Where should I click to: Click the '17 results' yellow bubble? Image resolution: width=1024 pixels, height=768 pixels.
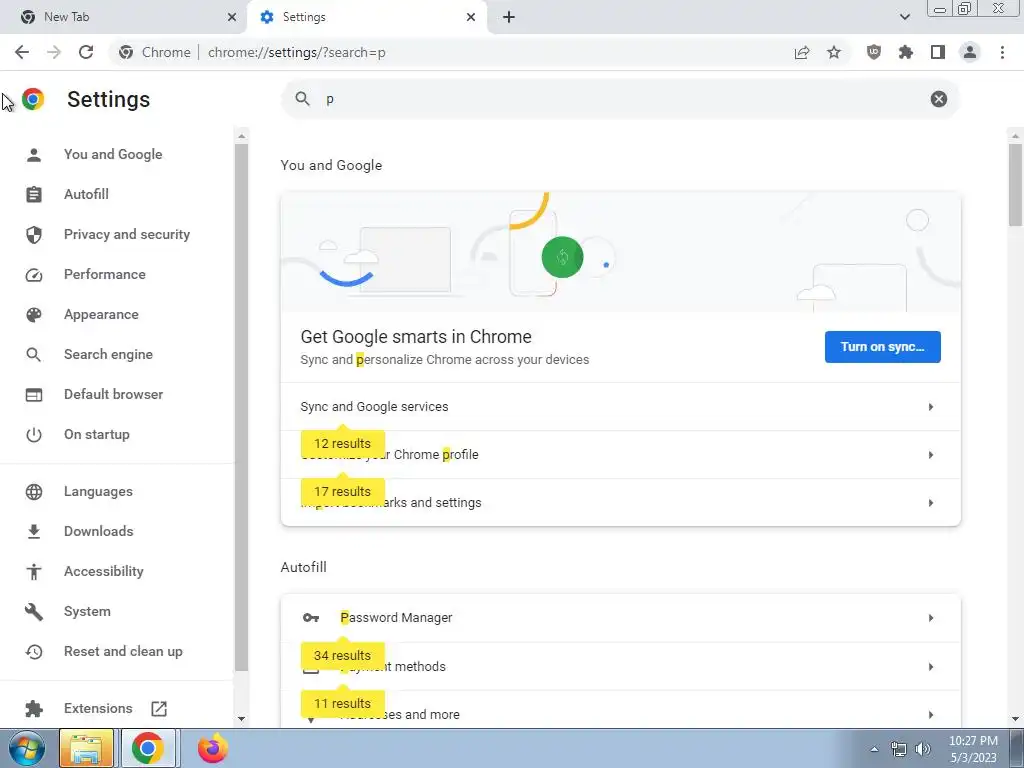coord(342,492)
